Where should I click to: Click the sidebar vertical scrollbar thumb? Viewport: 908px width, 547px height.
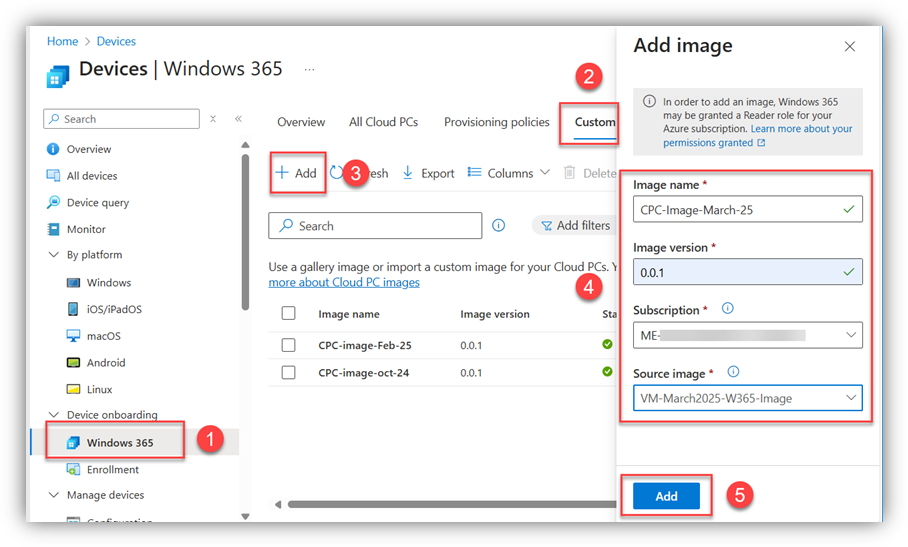coord(246,232)
